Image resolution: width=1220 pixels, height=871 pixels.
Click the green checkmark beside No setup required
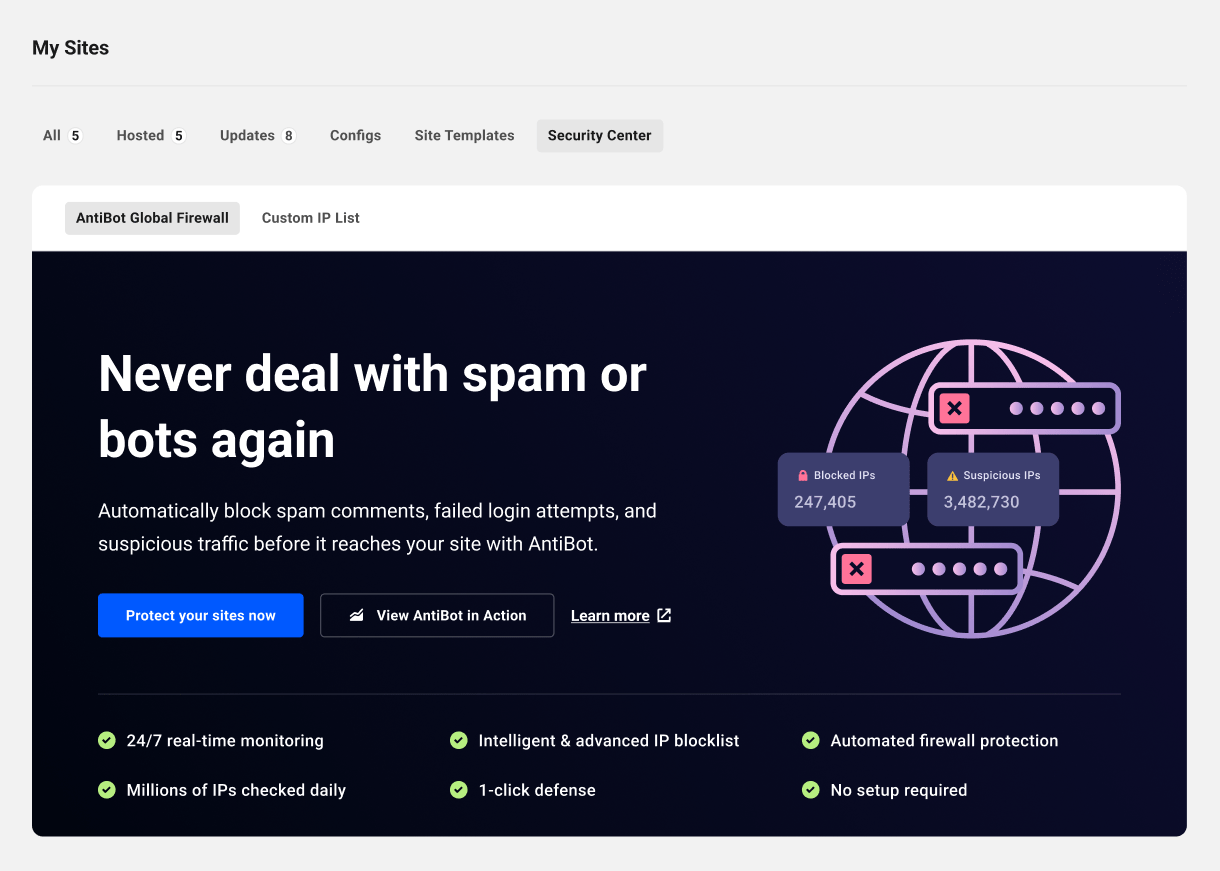(811, 789)
